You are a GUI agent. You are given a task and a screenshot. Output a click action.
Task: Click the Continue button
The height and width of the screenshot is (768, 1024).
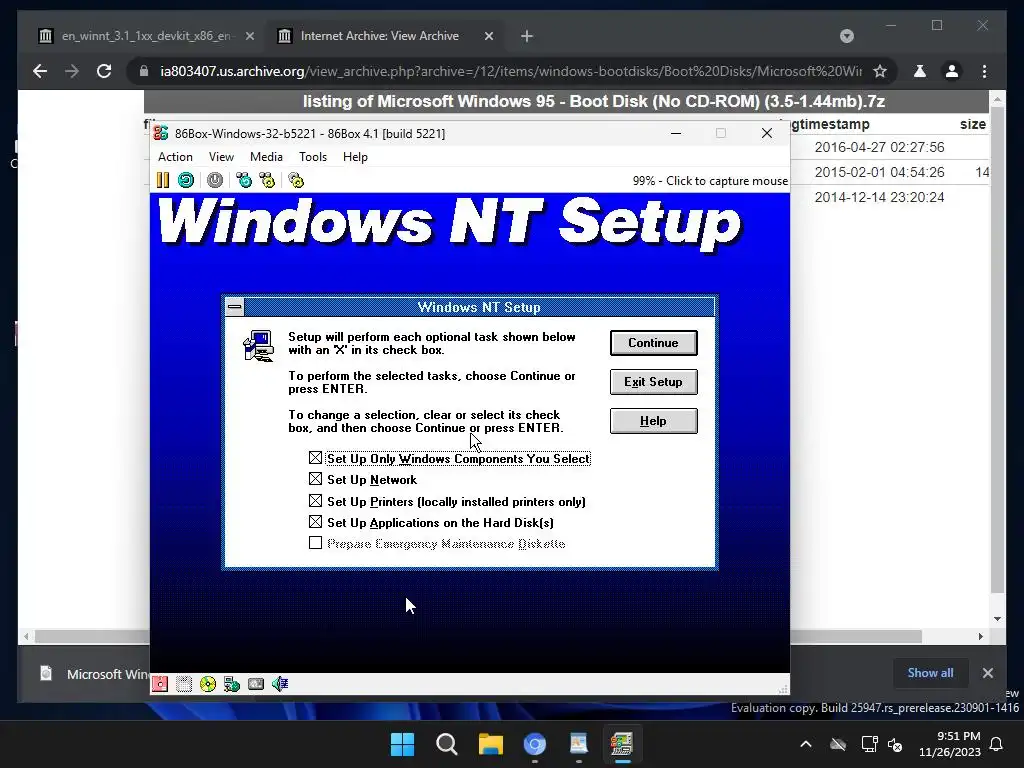[653, 343]
